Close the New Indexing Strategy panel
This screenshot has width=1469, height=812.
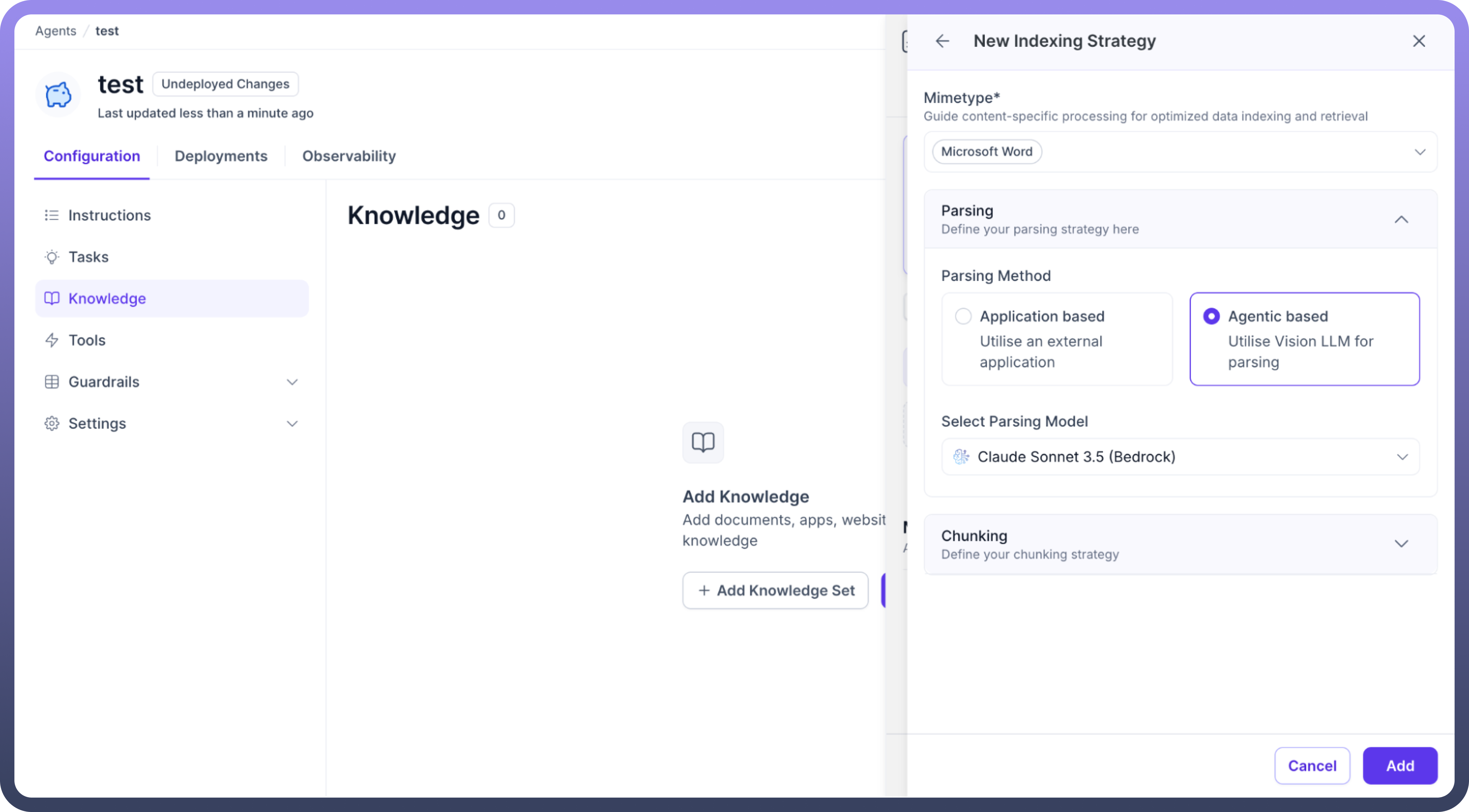1418,41
